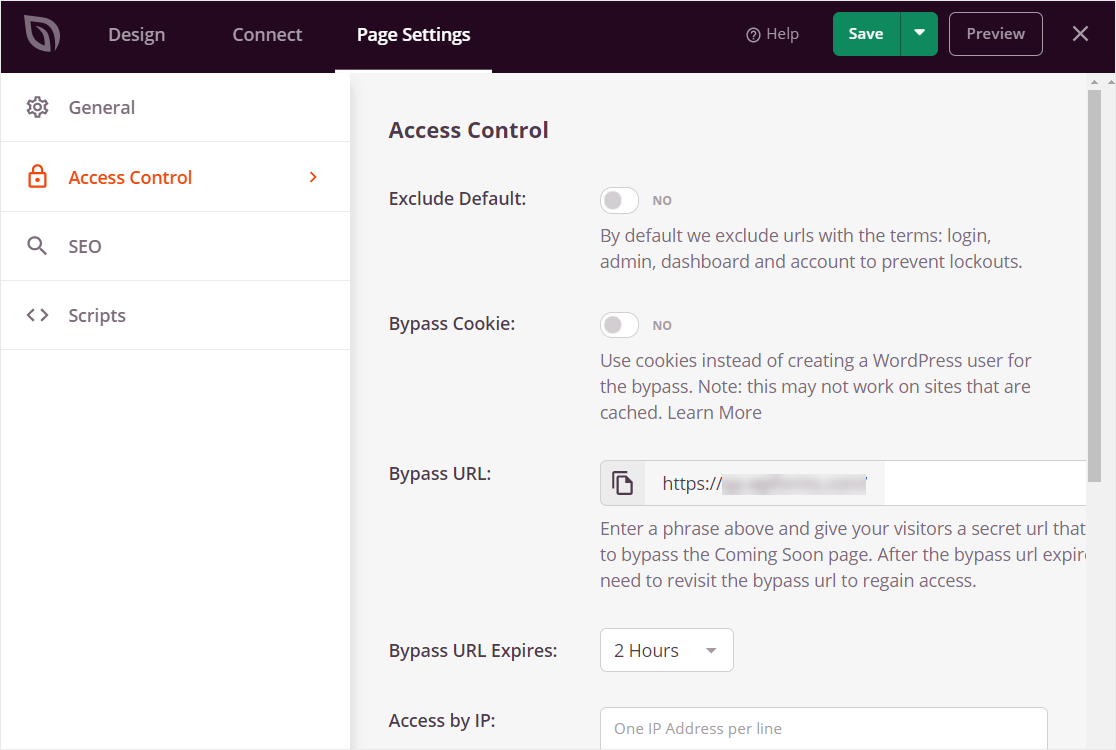The width and height of the screenshot is (1116, 750).
Task: Open the Bypass URL Expires dropdown
Action: click(x=666, y=650)
